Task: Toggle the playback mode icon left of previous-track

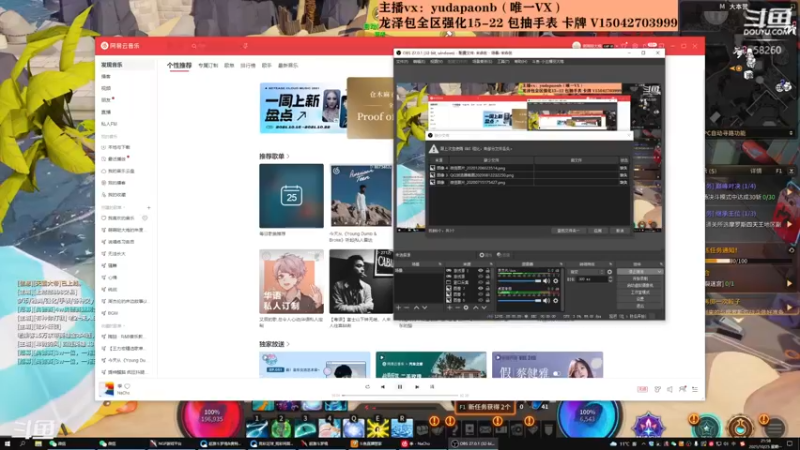Action: (x=367, y=387)
